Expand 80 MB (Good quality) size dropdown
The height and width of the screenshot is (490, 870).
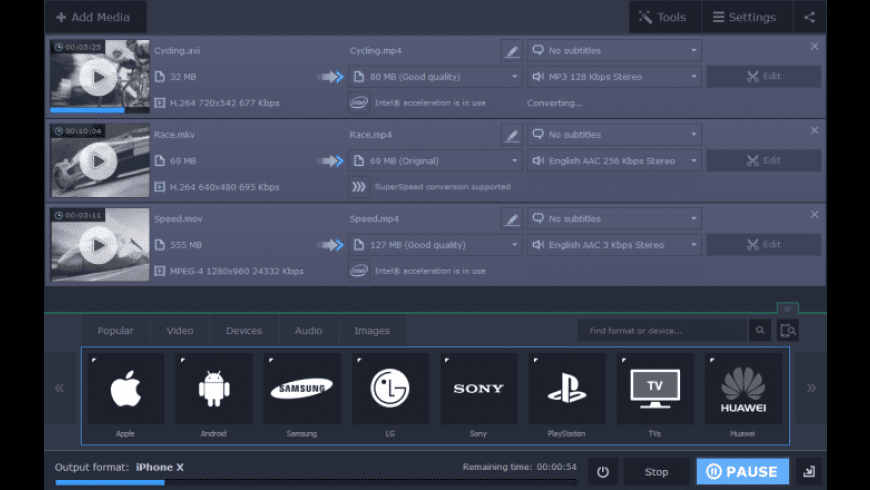pyautogui.click(x=436, y=77)
